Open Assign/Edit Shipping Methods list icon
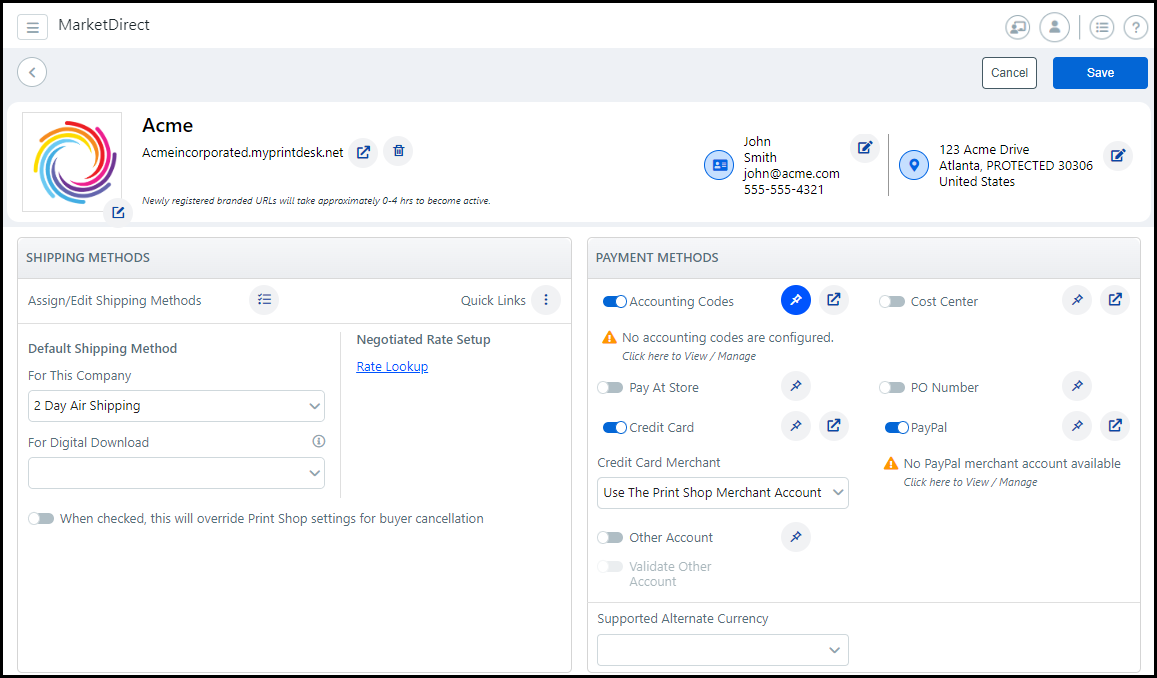This screenshot has height=678, width=1157. 264,300
